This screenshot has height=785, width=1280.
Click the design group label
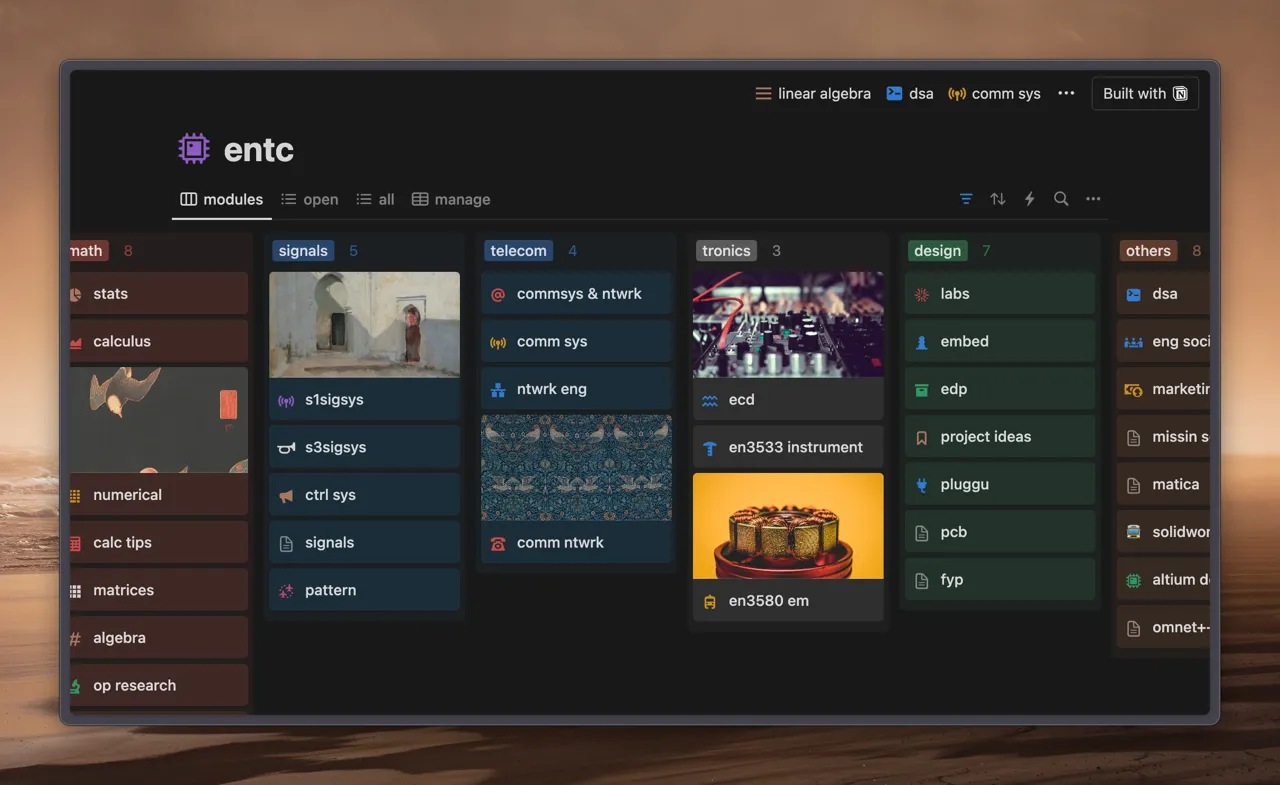tap(937, 251)
